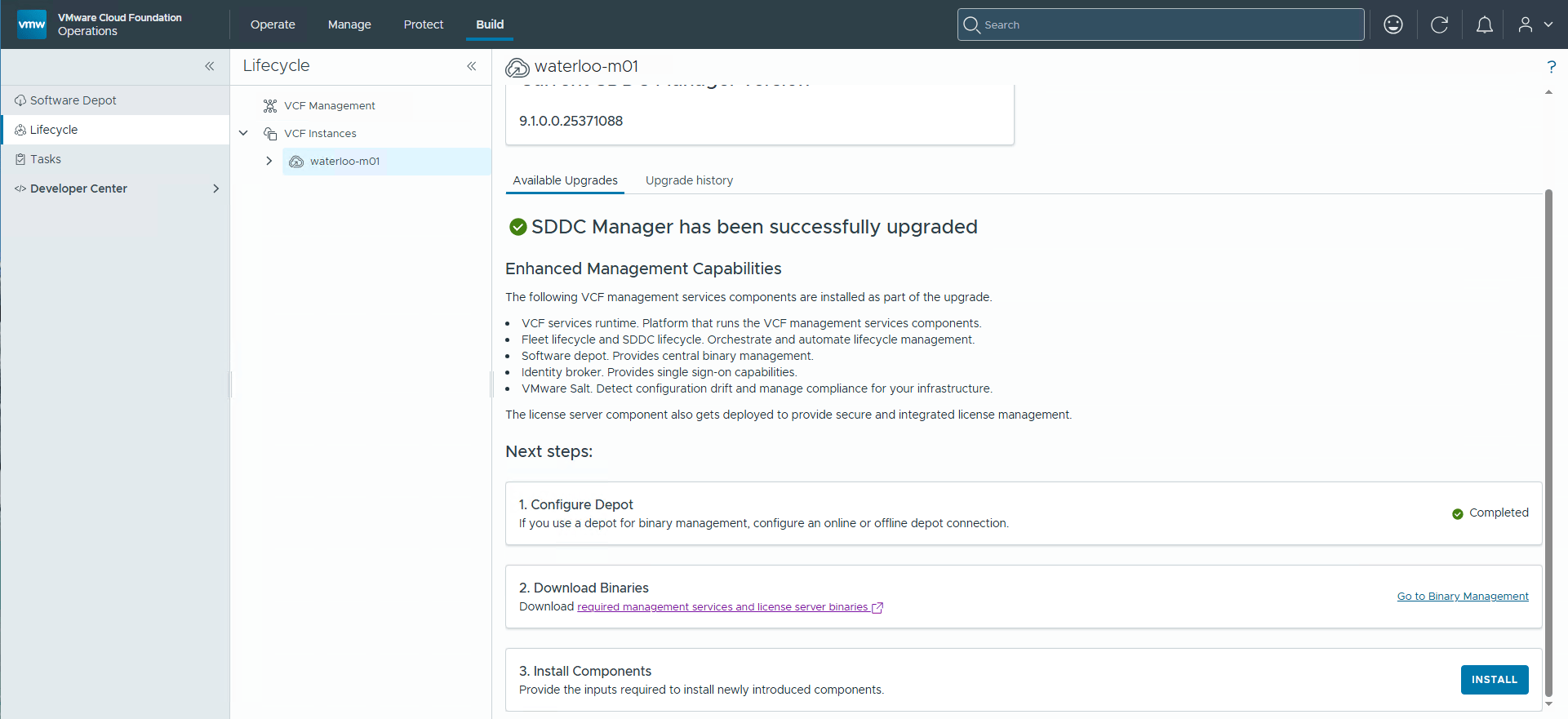Click the external link icon after binaries
This screenshot has width=1568, height=719.
coord(877,607)
